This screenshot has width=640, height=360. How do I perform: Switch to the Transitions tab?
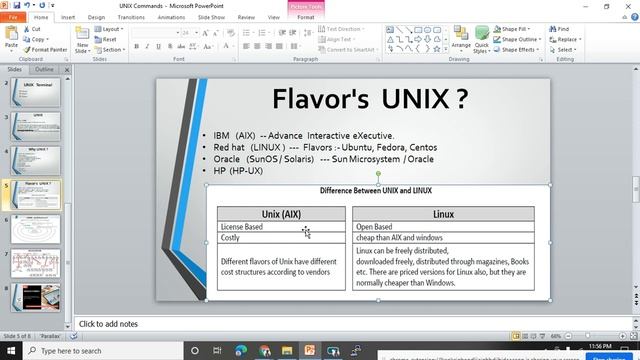click(131, 17)
